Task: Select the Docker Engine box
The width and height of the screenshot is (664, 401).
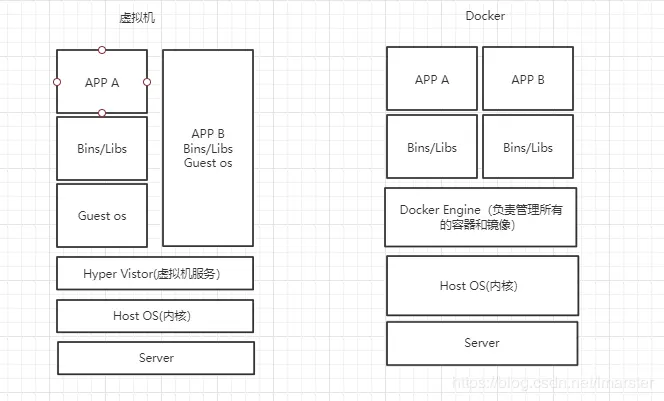Action: [481, 217]
